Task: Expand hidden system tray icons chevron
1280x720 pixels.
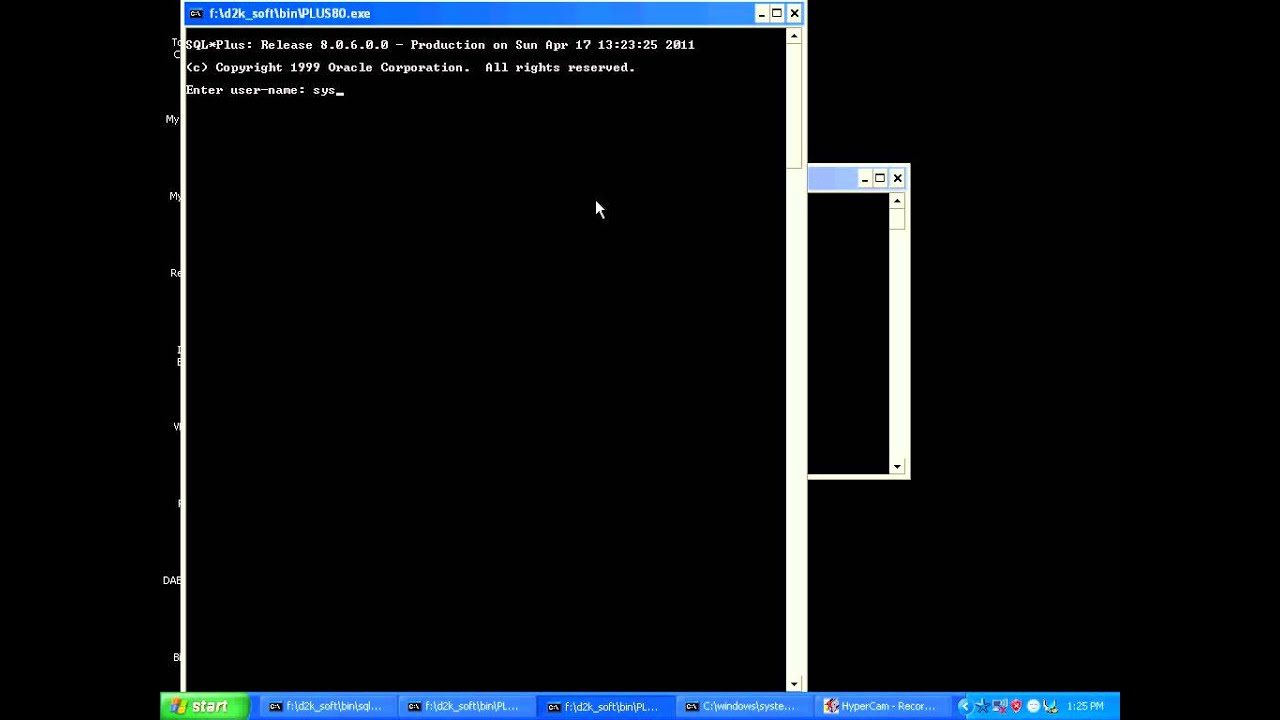Action: [x=965, y=706]
